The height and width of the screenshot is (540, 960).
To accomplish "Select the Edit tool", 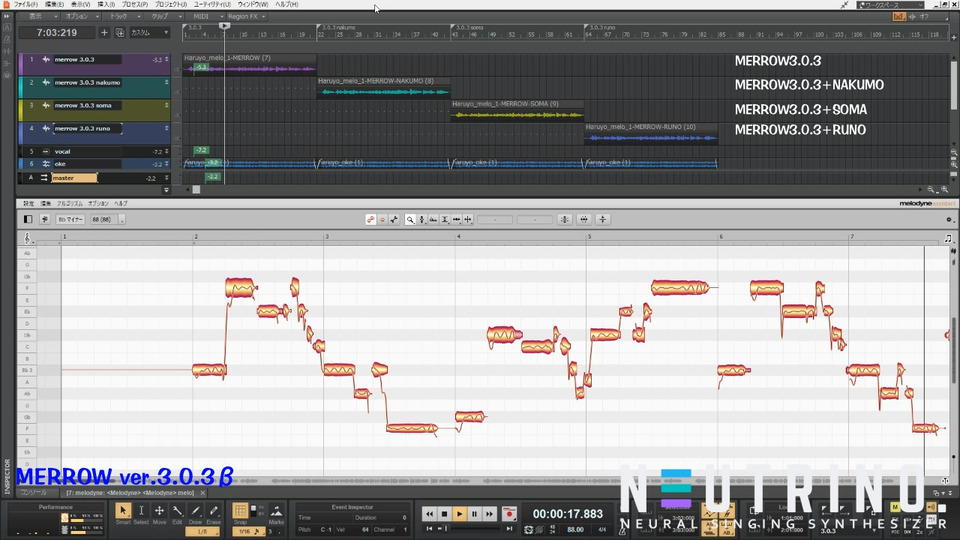I will point(177,512).
